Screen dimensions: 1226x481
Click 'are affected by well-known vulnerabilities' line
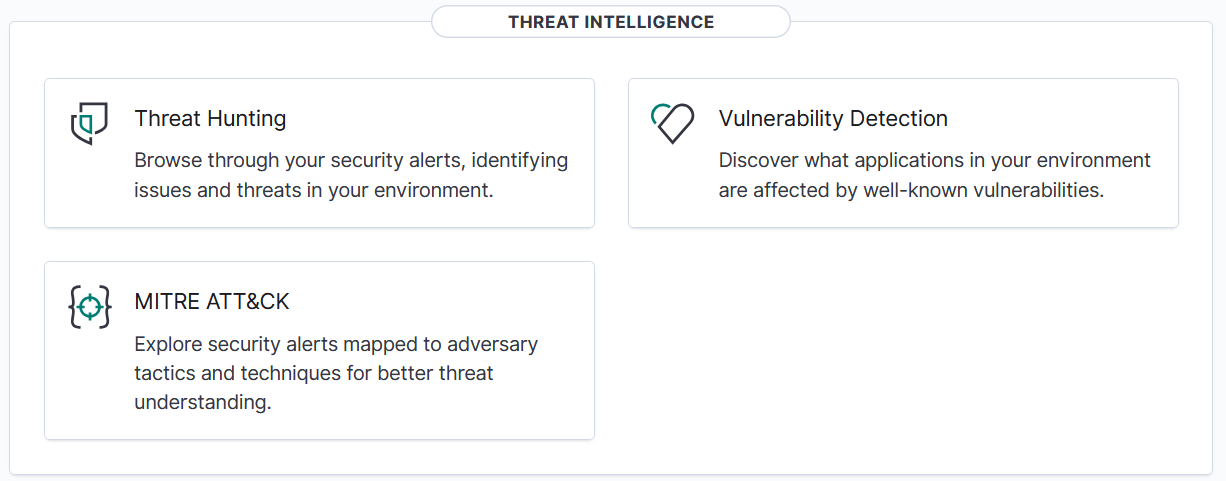911,190
